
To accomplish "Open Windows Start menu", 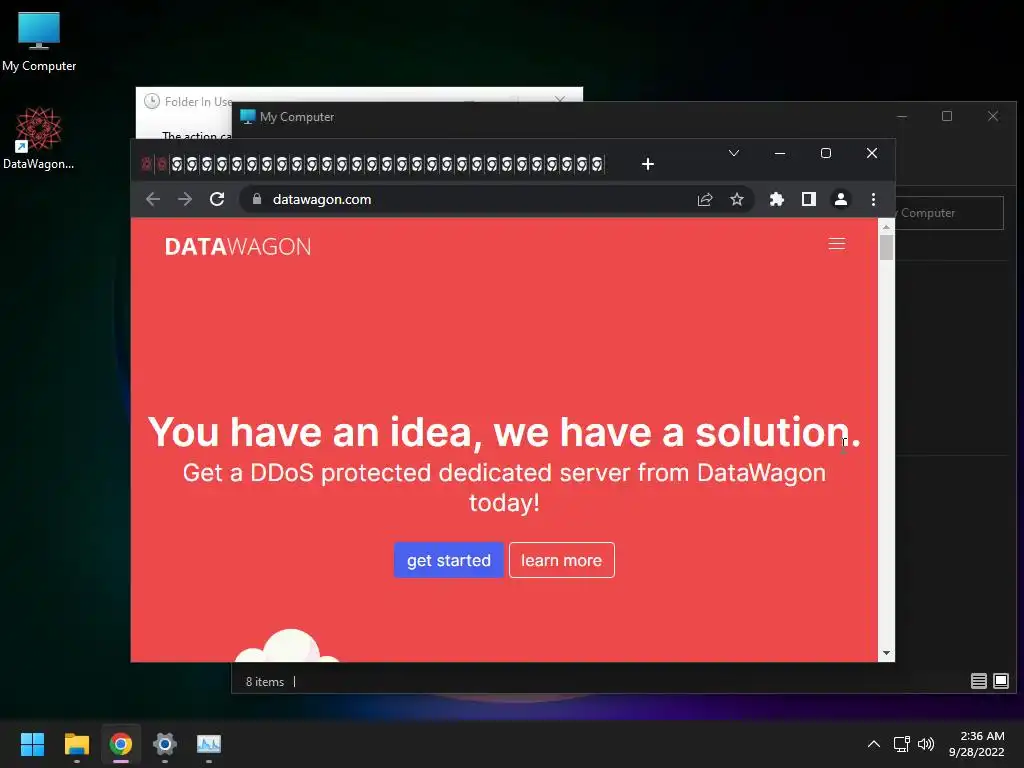I will (x=32, y=744).
